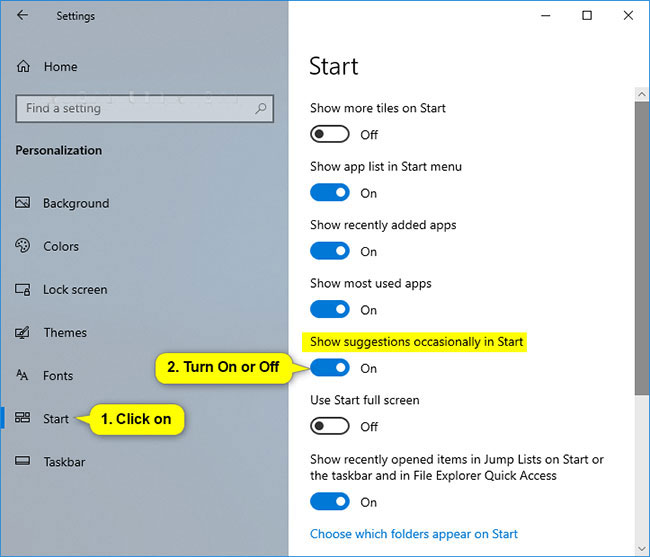
Task: Click the Personalization heading text
Action: click(58, 150)
